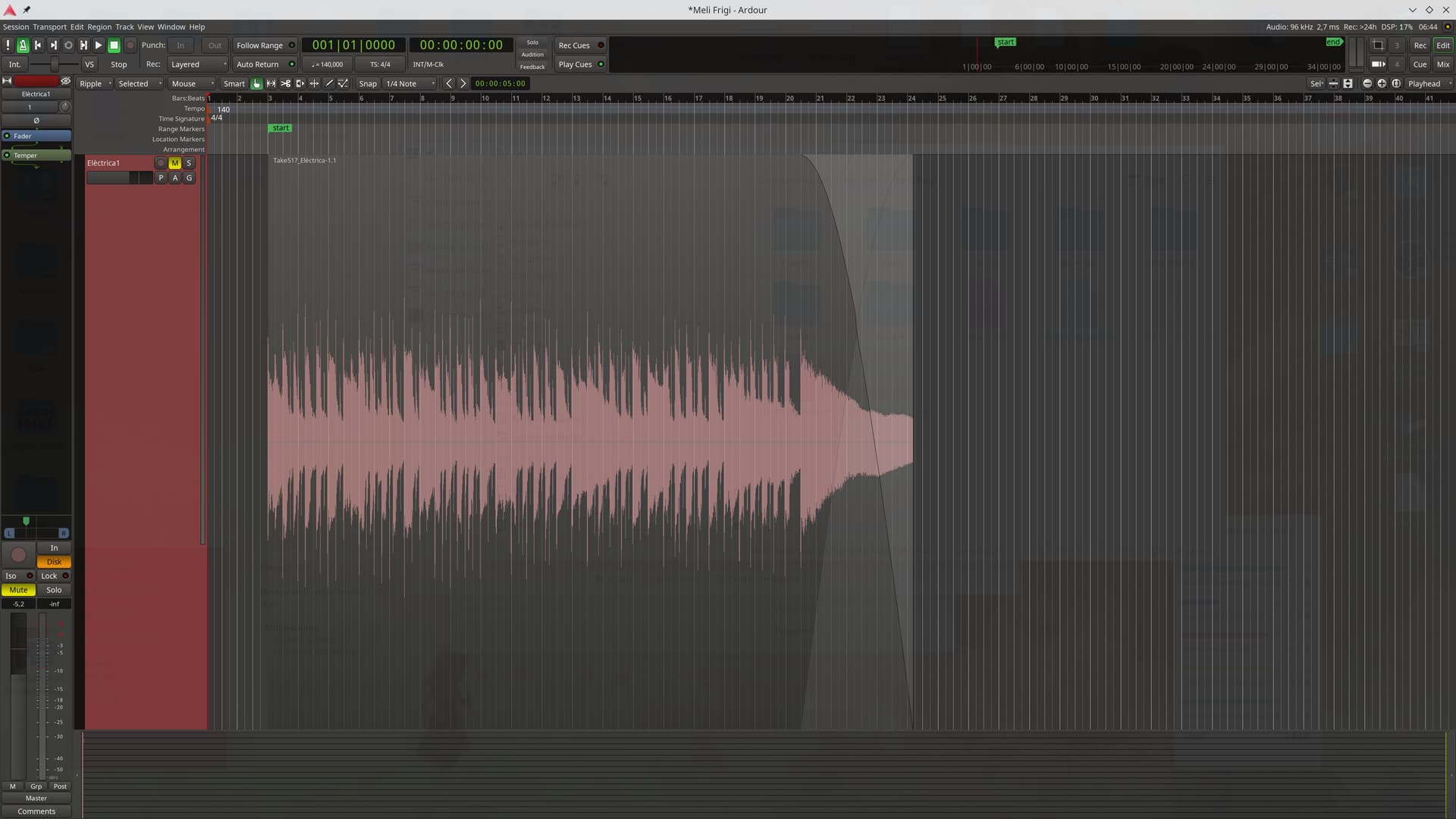1456x819 pixels.
Task: Click the shuttle speed slider
Action: pyautogui.click(x=54, y=64)
